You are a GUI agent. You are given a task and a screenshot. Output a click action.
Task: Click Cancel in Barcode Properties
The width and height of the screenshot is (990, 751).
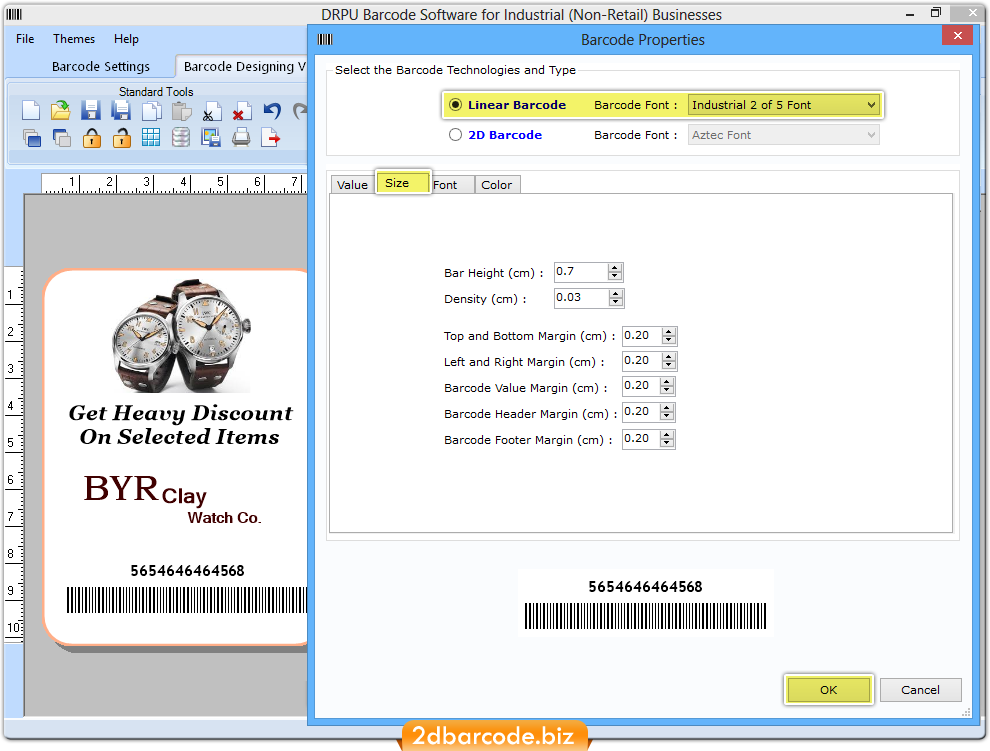click(920, 690)
